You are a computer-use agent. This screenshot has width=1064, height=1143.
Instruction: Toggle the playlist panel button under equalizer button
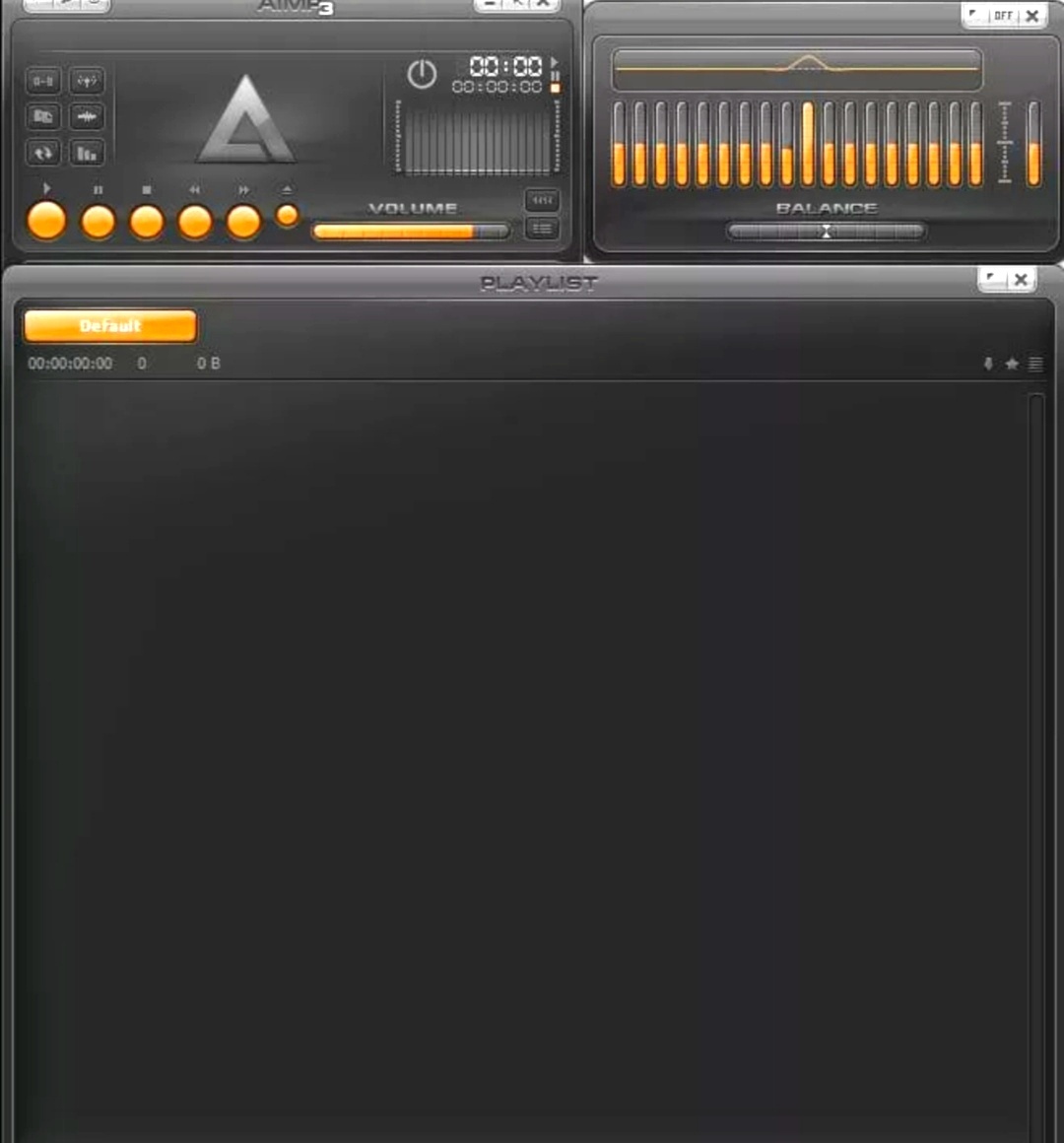point(542,229)
